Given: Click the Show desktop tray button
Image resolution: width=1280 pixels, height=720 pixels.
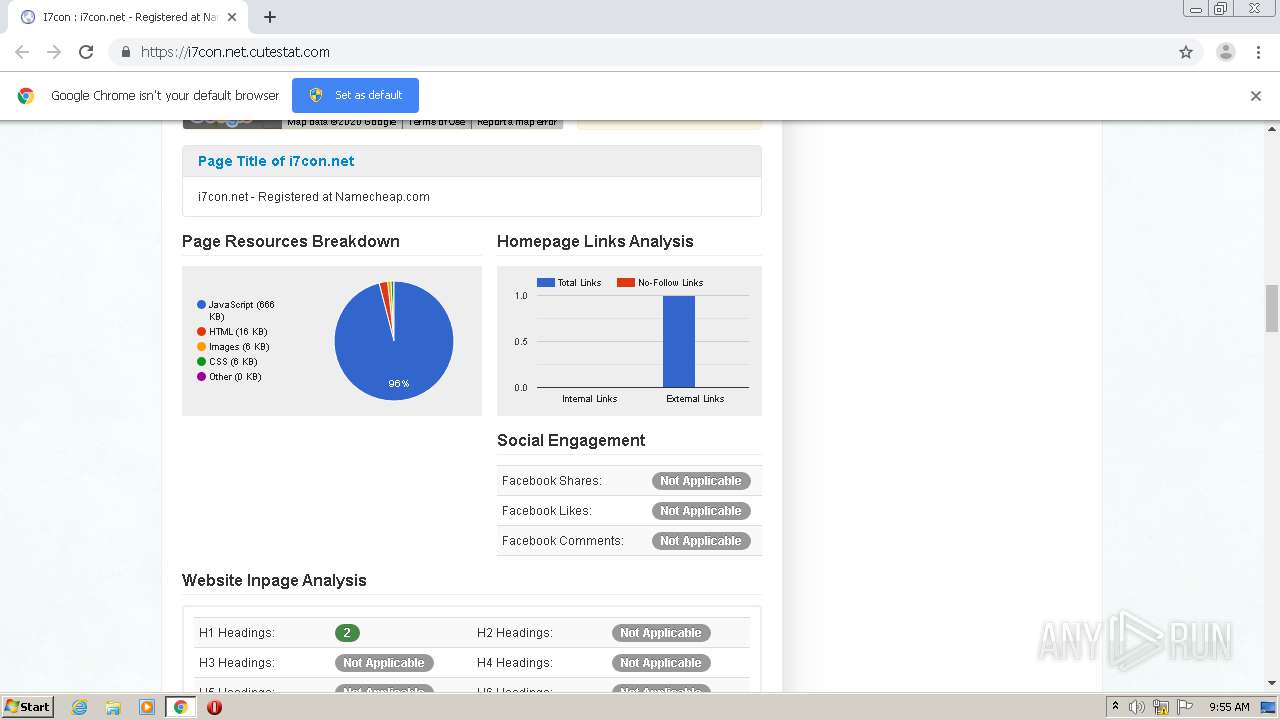Looking at the screenshot, I should (x=1268, y=707).
